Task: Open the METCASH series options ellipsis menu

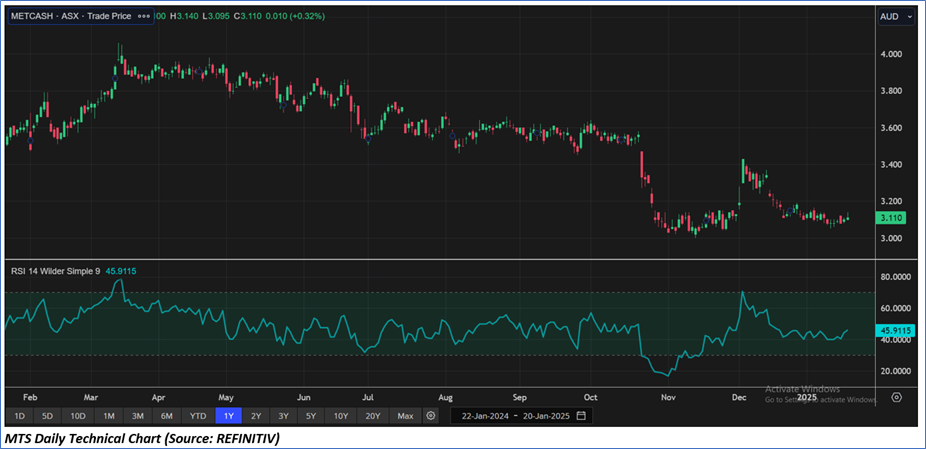Action: coord(144,17)
